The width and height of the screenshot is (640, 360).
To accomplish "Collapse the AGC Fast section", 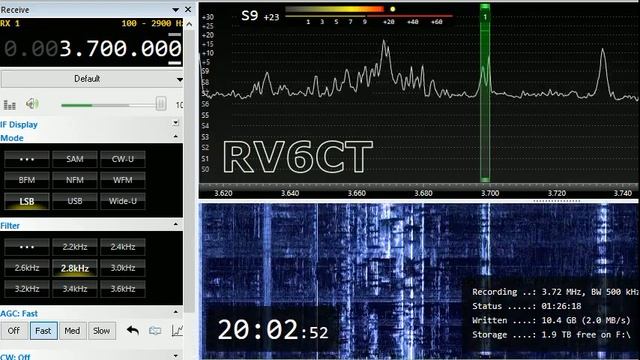I will (x=176, y=312).
